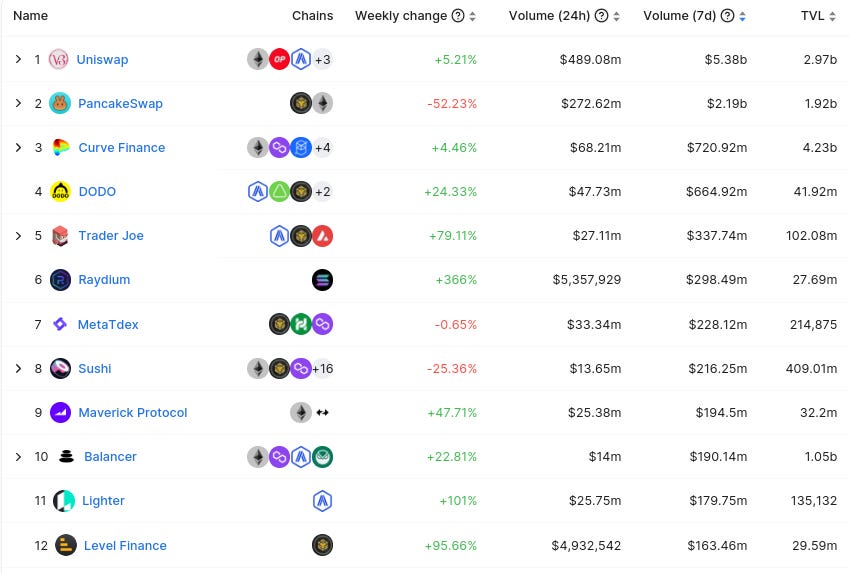The height and width of the screenshot is (573, 849).
Task: Click the -52.23% weekly change for PancakeSwap
Action: point(452,103)
